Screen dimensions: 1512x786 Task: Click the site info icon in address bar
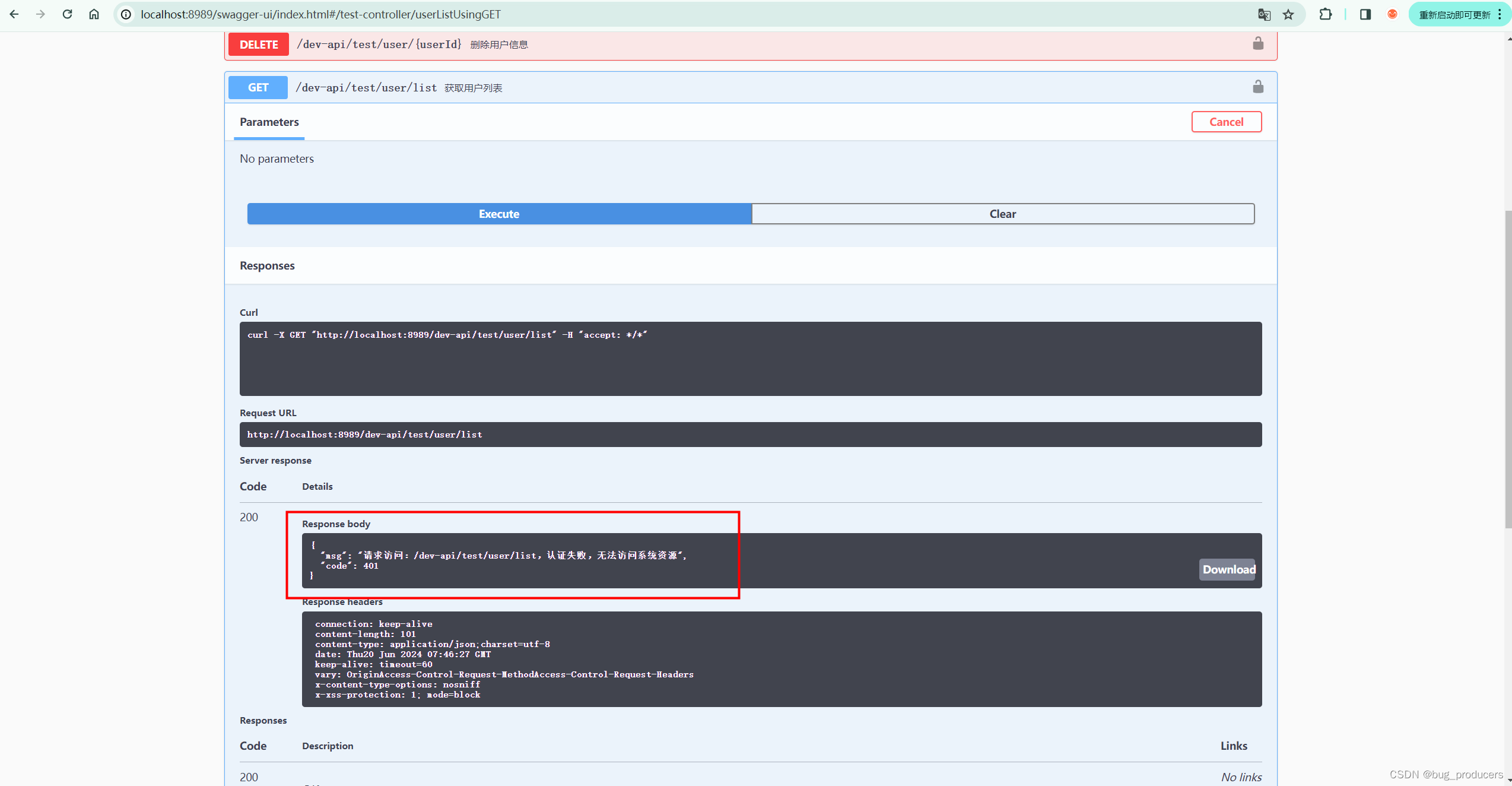[126, 14]
